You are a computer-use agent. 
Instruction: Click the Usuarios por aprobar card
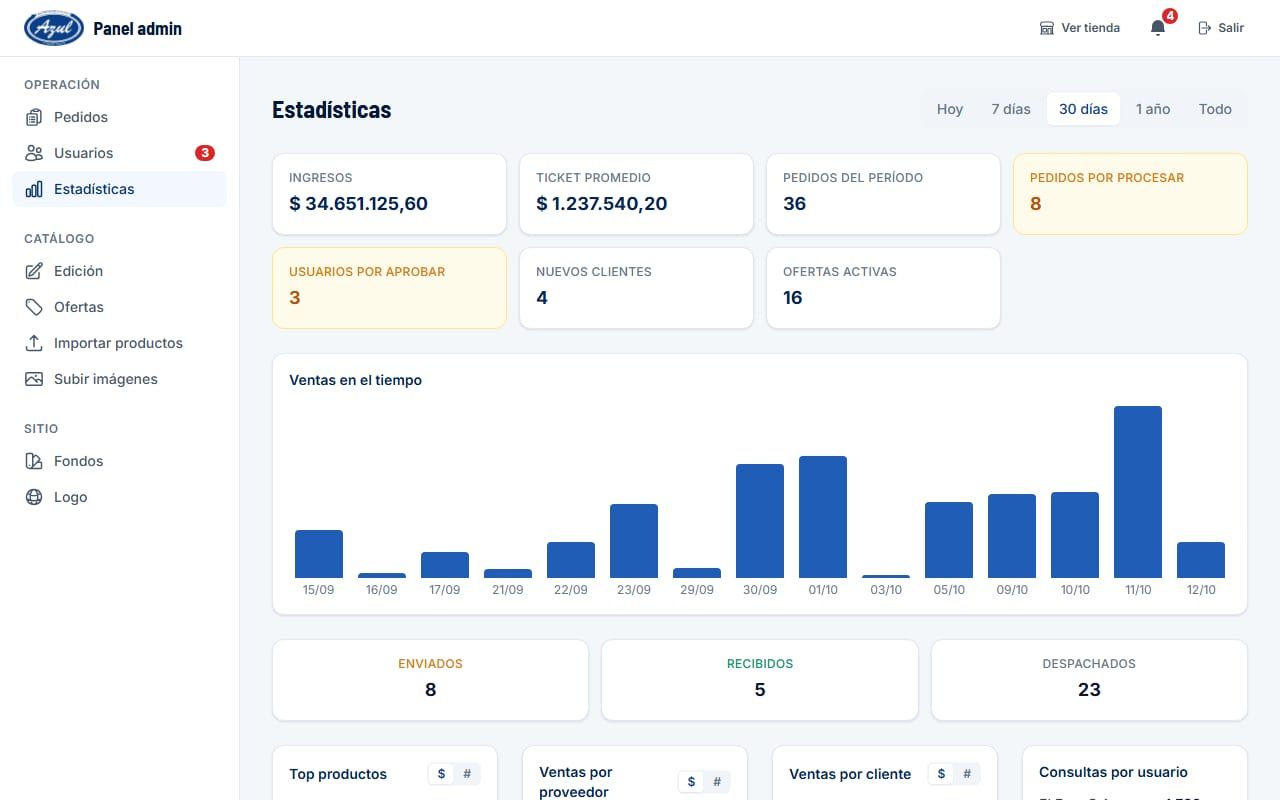coord(389,288)
